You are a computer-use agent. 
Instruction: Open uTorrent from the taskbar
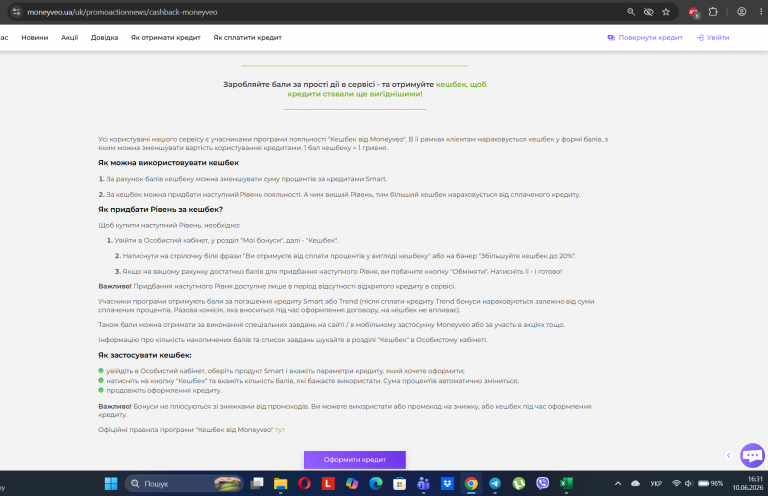pyautogui.click(x=519, y=484)
